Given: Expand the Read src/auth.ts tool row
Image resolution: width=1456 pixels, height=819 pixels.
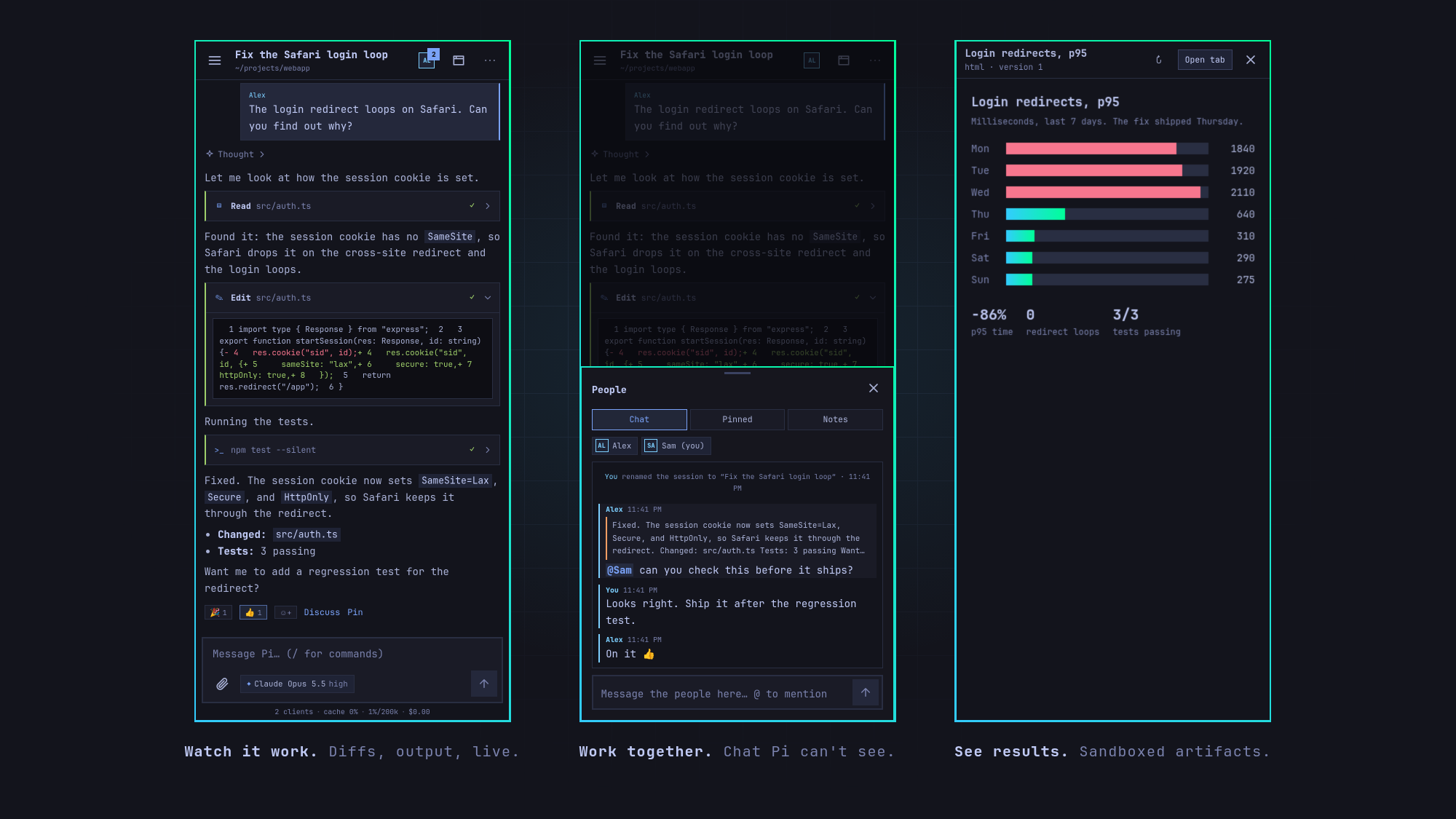Looking at the screenshot, I should [352, 206].
